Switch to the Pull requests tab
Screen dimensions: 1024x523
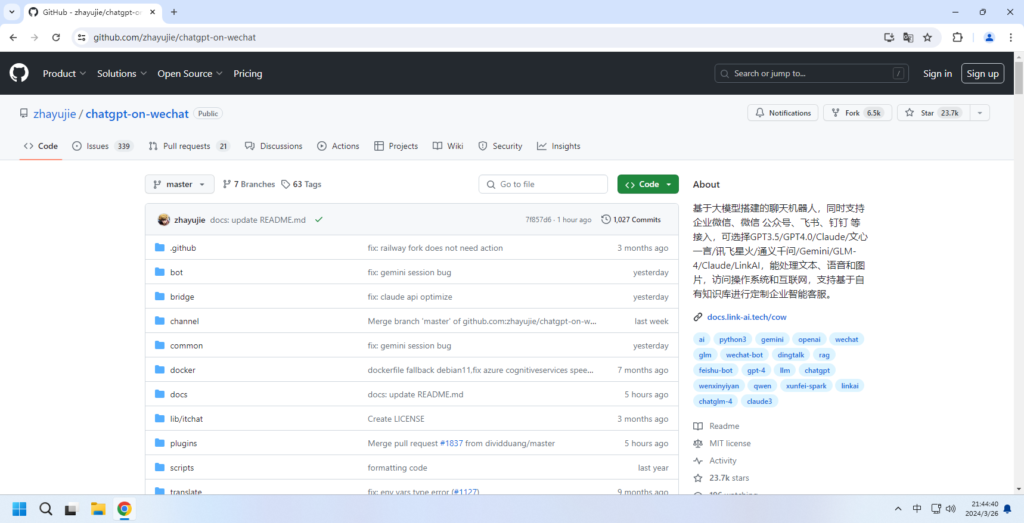coord(189,146)
